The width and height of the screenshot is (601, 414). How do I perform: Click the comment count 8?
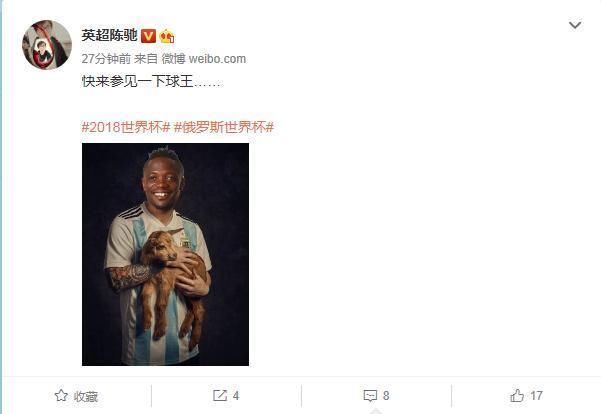[x=386, y=396]
